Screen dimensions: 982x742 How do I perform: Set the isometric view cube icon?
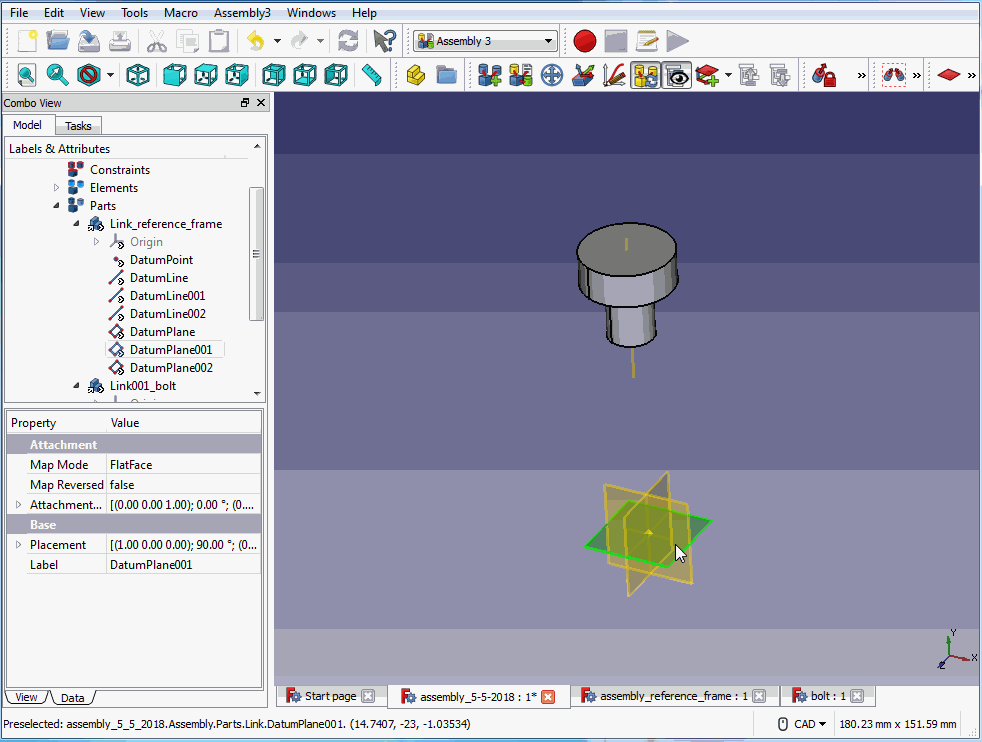[138, 75]
